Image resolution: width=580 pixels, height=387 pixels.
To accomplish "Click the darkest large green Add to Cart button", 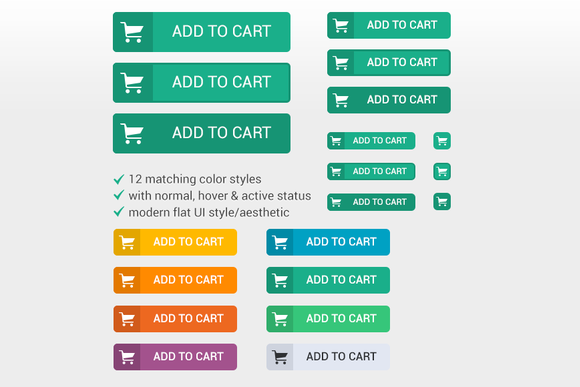I will (x=202, y=133).
